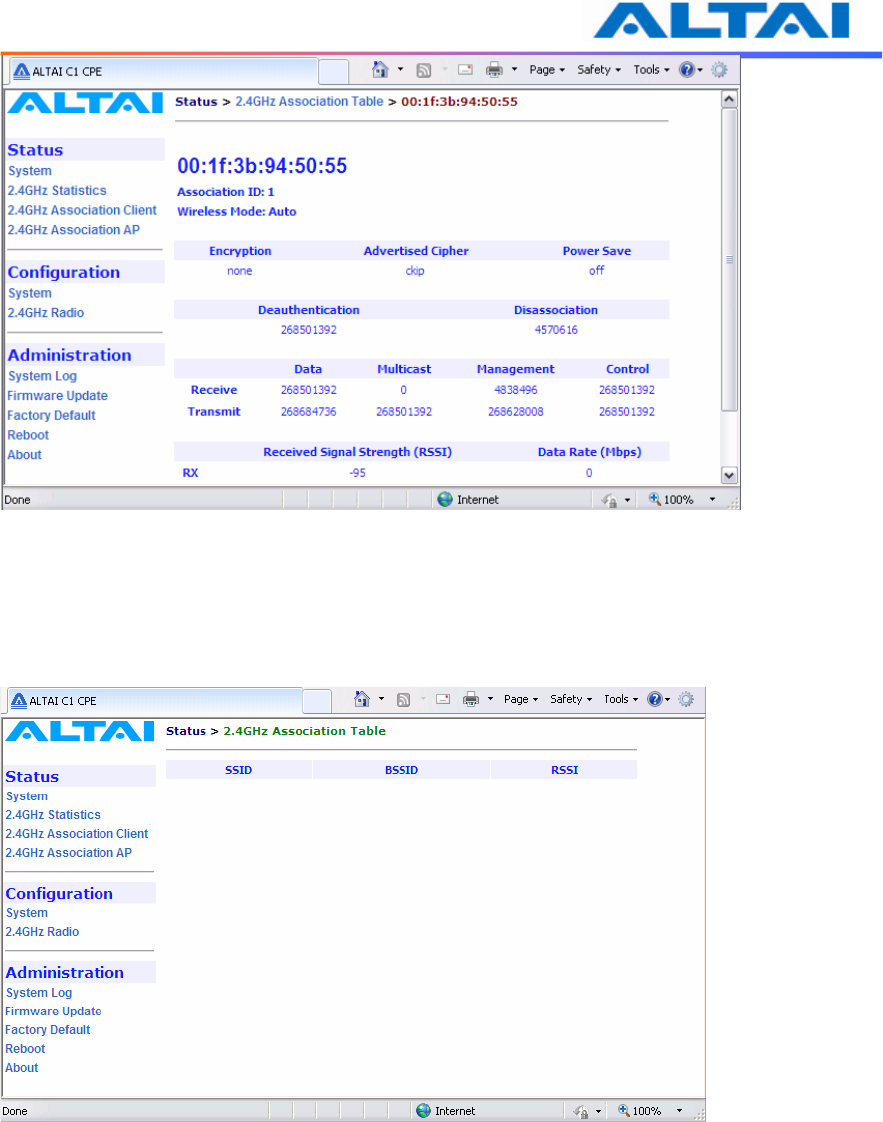883x1122 pixels.
Task: Click the RSSI value -95 in the RX row
Action: pyautogui.click(x=358, y=473)
